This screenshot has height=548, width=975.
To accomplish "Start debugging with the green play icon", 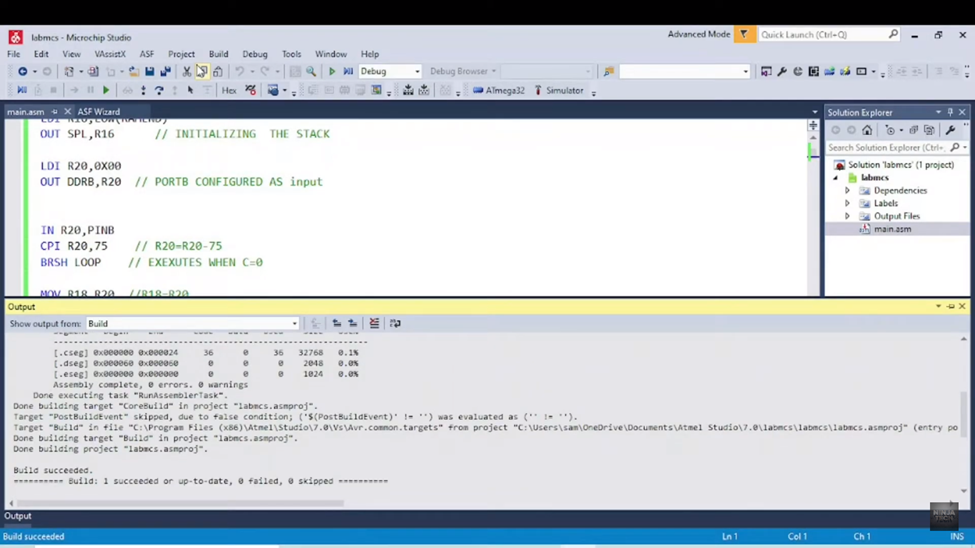I will click(x=332, y=72).
